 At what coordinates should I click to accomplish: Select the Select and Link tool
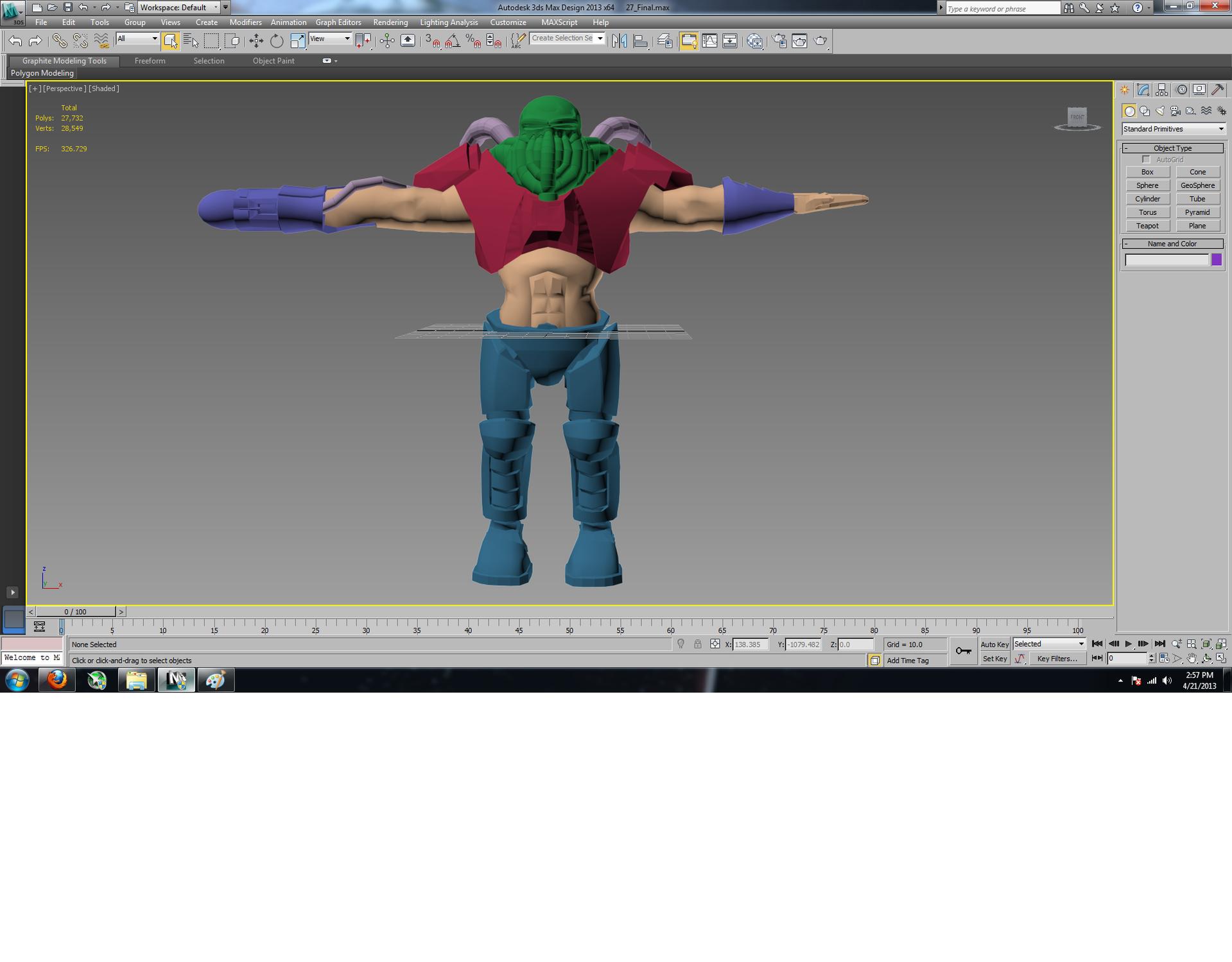(x=59, y=41)
